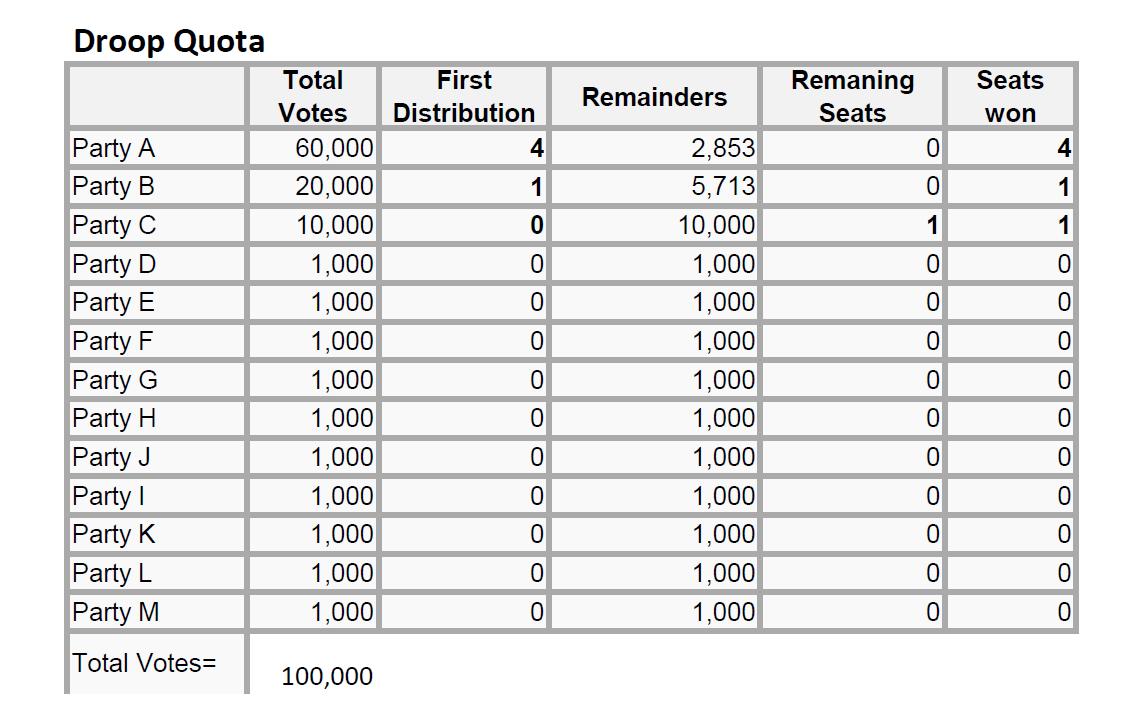Image resolution: width=1134 pixels, height=719 pixels.
Task: Select Party B remainder 5,713 cell
Action: 723,187
